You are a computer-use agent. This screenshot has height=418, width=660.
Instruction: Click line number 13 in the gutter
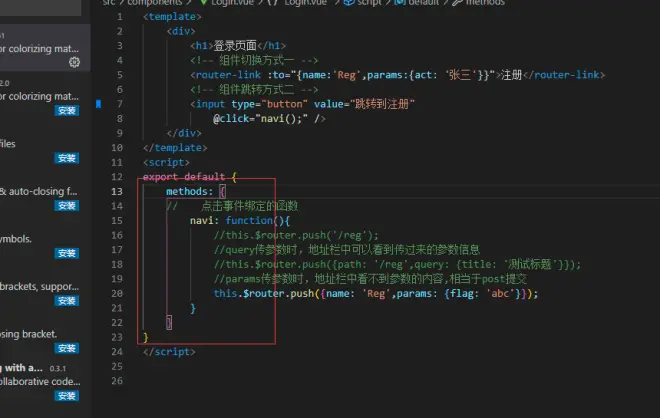pyautogui.click(x=117, y=192)
